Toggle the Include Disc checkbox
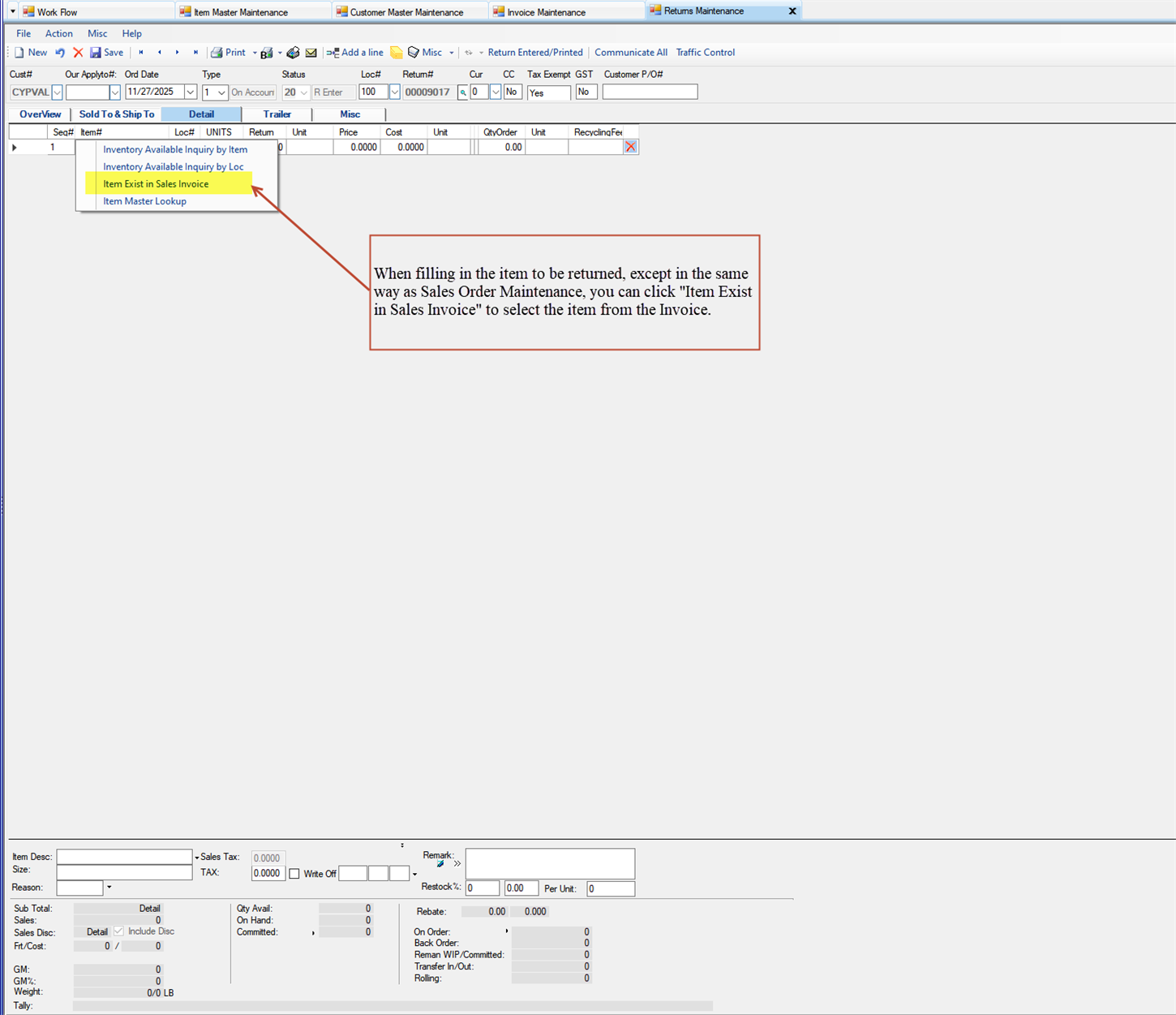 pos(119,931)
